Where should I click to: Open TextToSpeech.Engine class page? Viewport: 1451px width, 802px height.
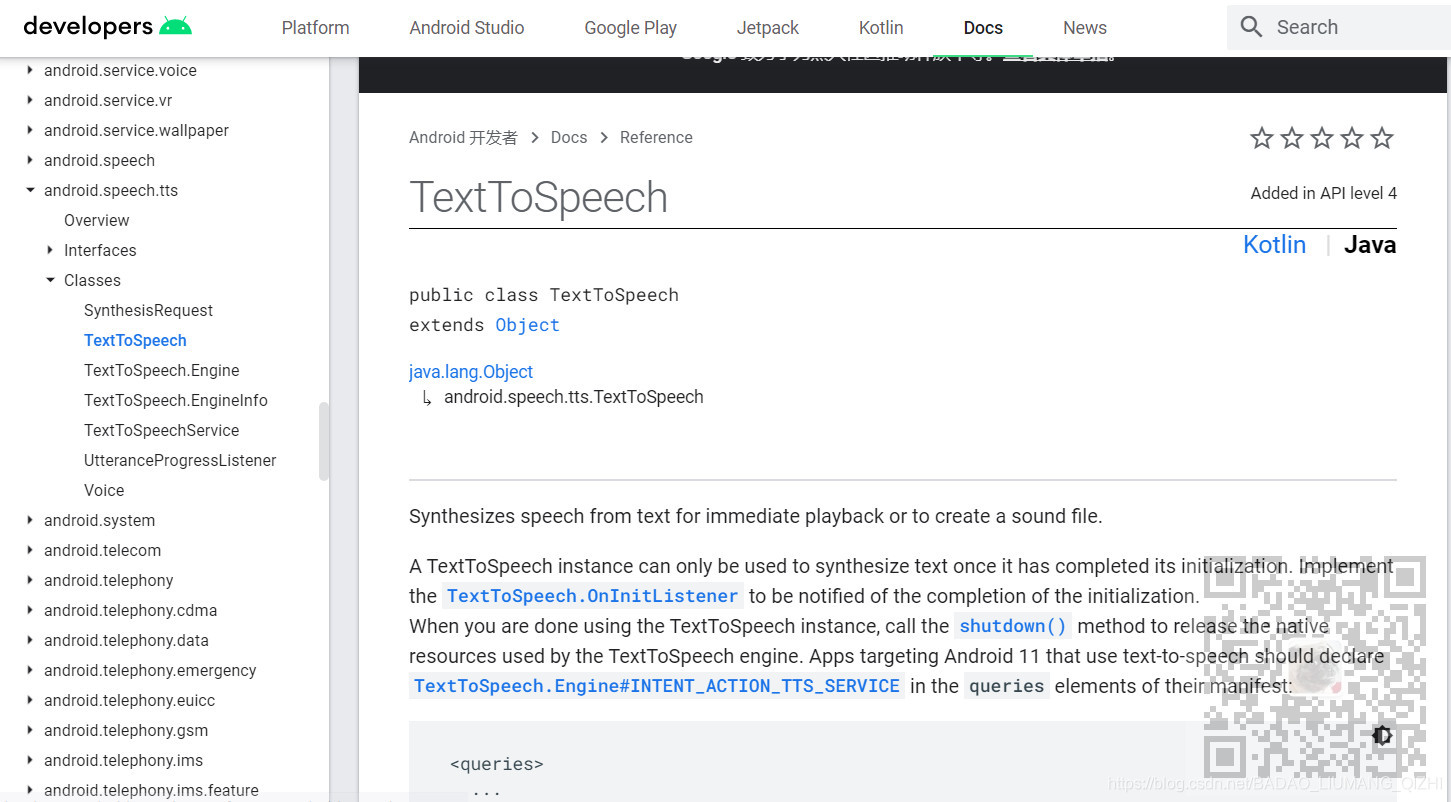click(x=162, y=370)
